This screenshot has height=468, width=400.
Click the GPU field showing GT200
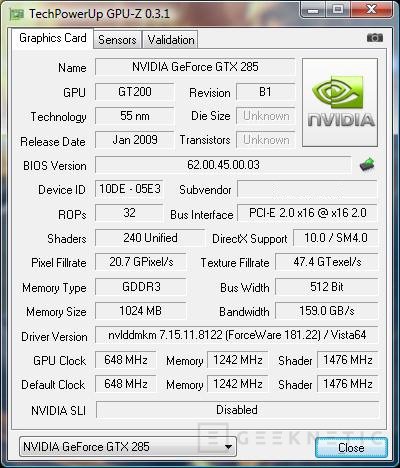point(134,92)
